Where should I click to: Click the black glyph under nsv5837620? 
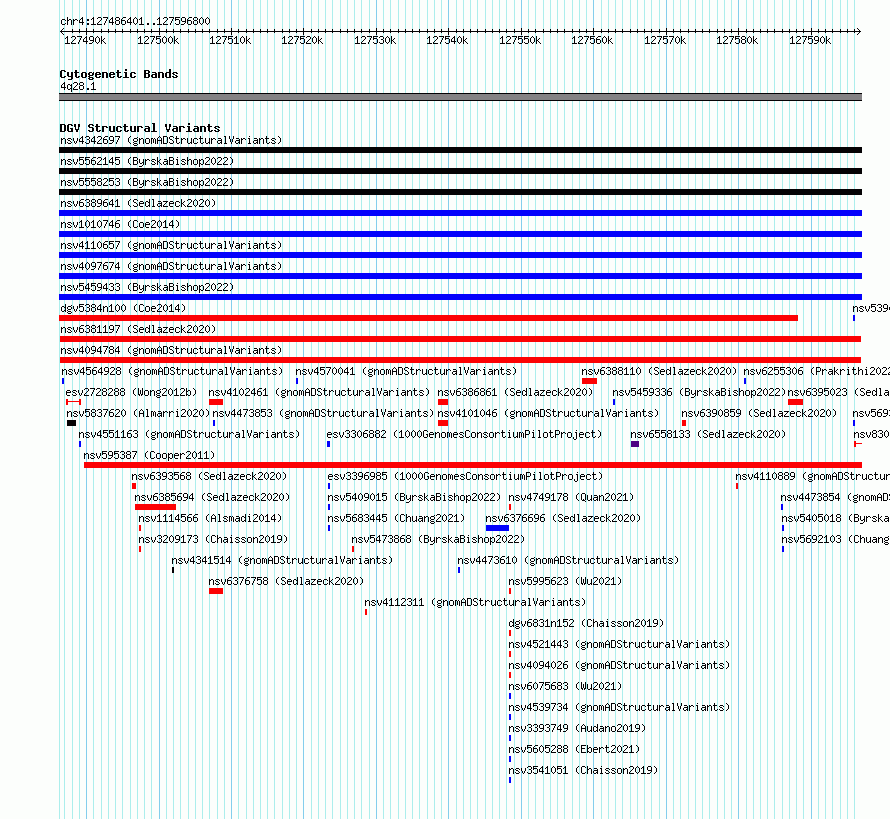click(72, 423)
